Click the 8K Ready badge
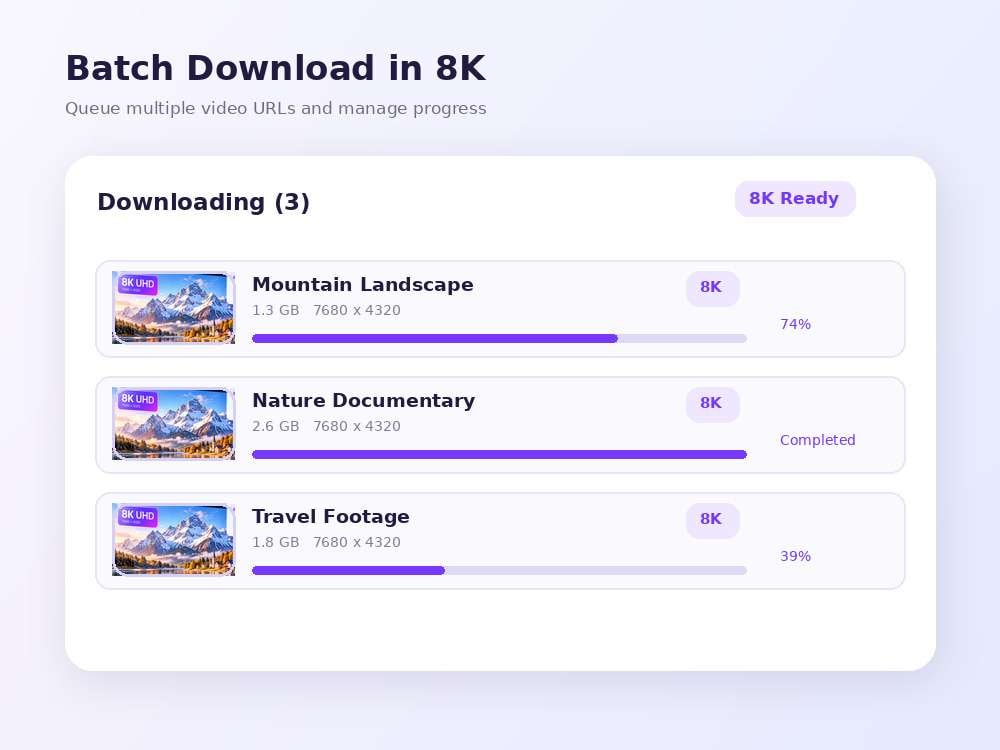The image size is (1000, 750). pyautogui.click(x=795, y=199)
